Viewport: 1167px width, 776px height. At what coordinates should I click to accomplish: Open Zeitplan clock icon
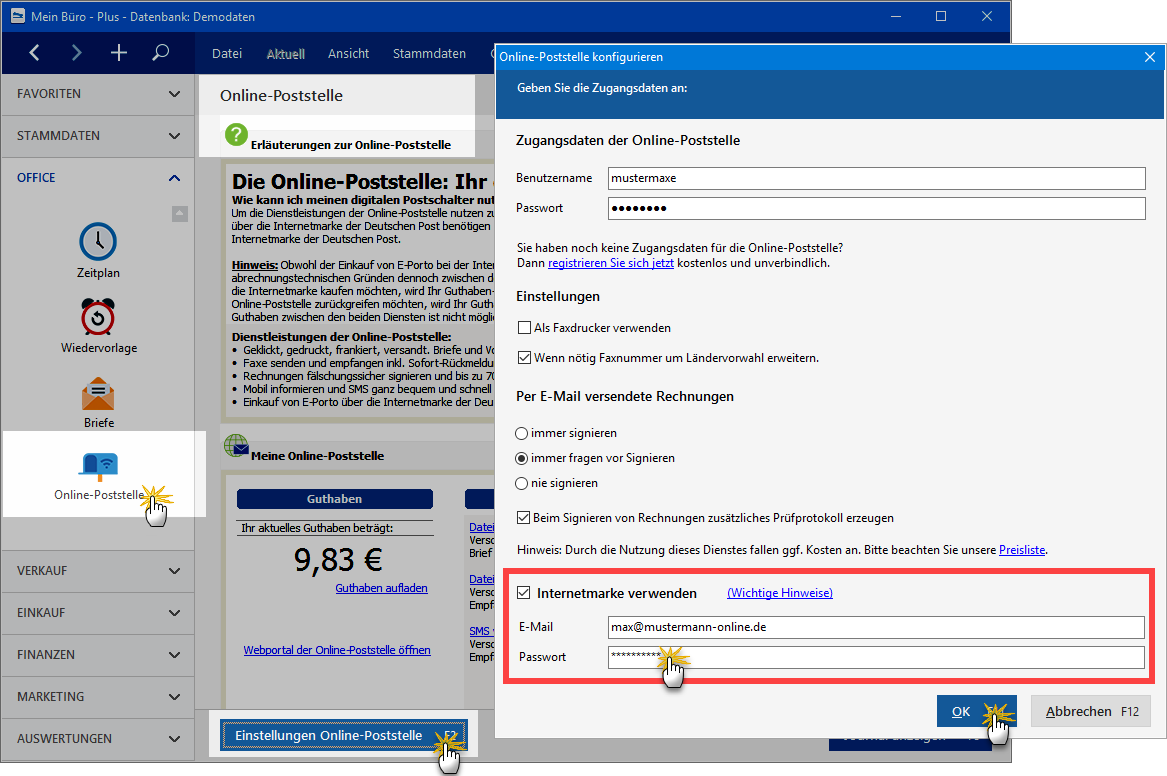(97, 241)
